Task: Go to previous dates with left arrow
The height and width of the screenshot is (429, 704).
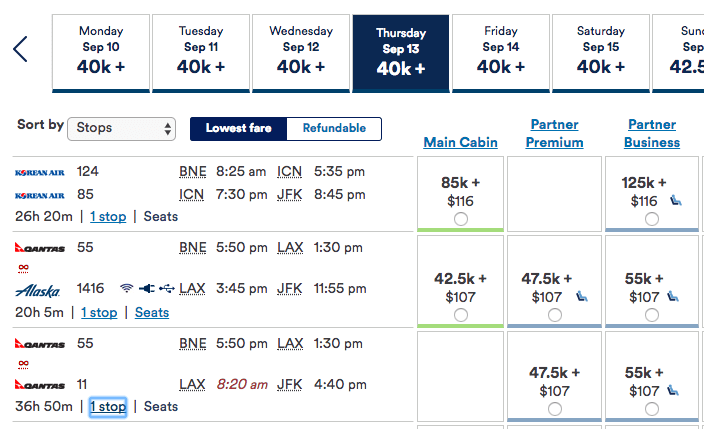Action: click(20, 49)
